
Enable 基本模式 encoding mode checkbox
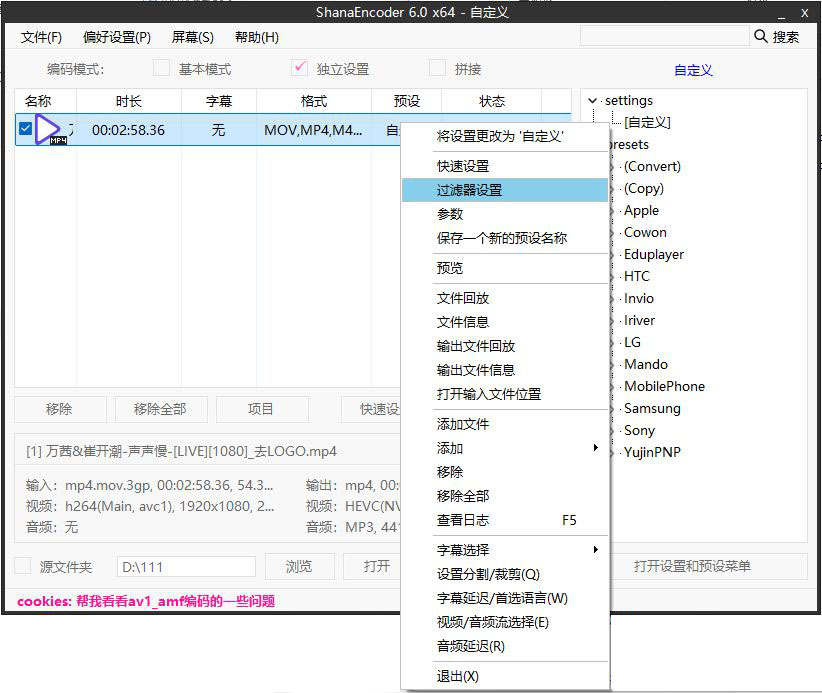[x=161, y=68]
